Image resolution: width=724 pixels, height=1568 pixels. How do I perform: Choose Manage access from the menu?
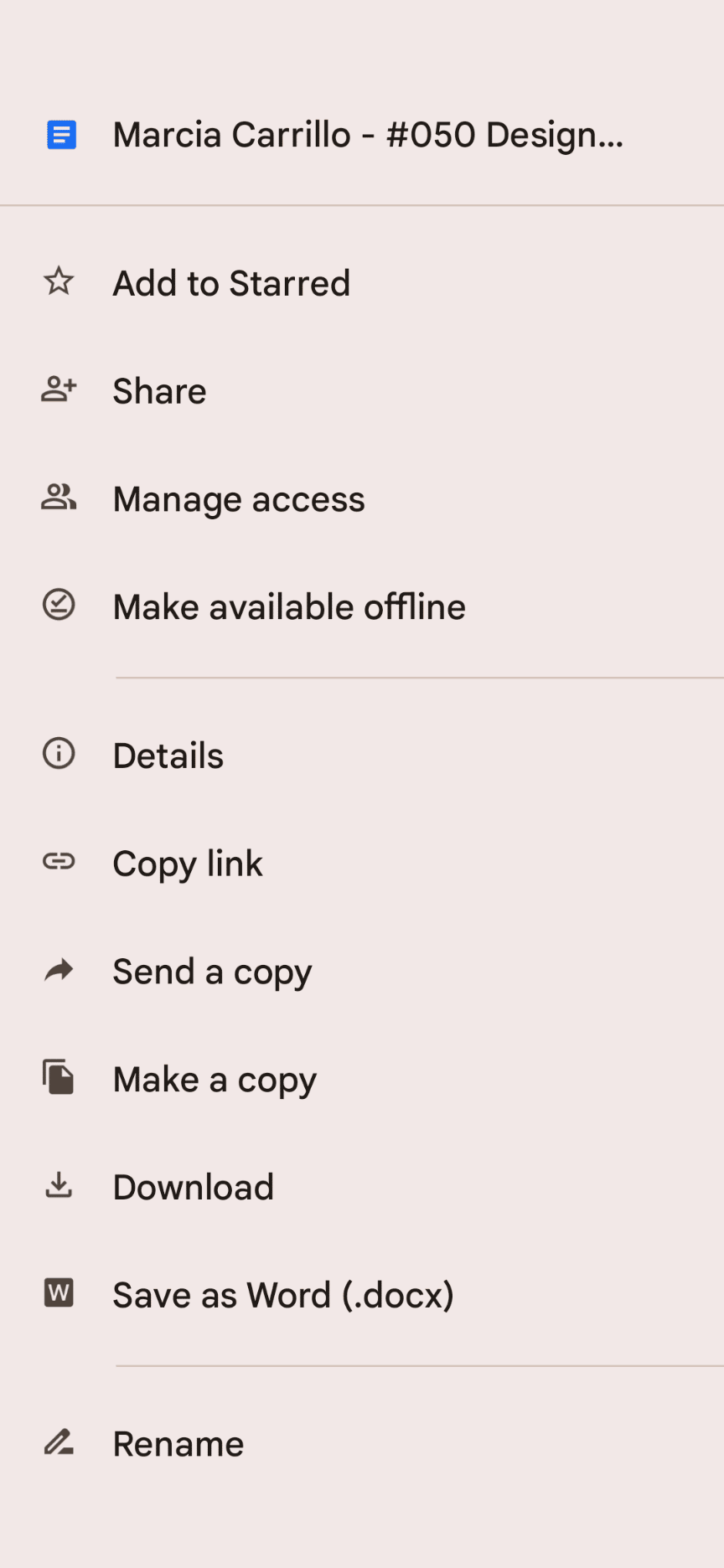tap(239, 499)
